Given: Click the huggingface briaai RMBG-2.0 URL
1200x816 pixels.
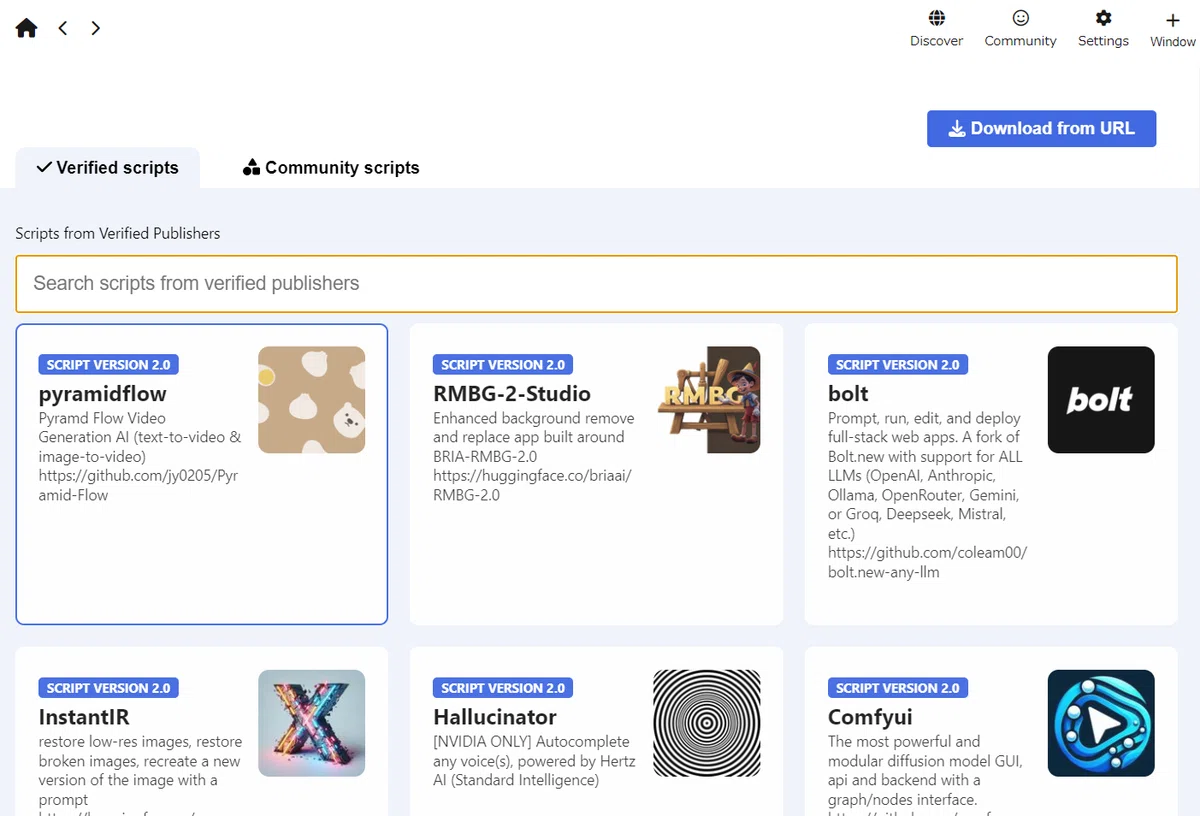Looking at the screenshot, I should (x=532, y=485).
